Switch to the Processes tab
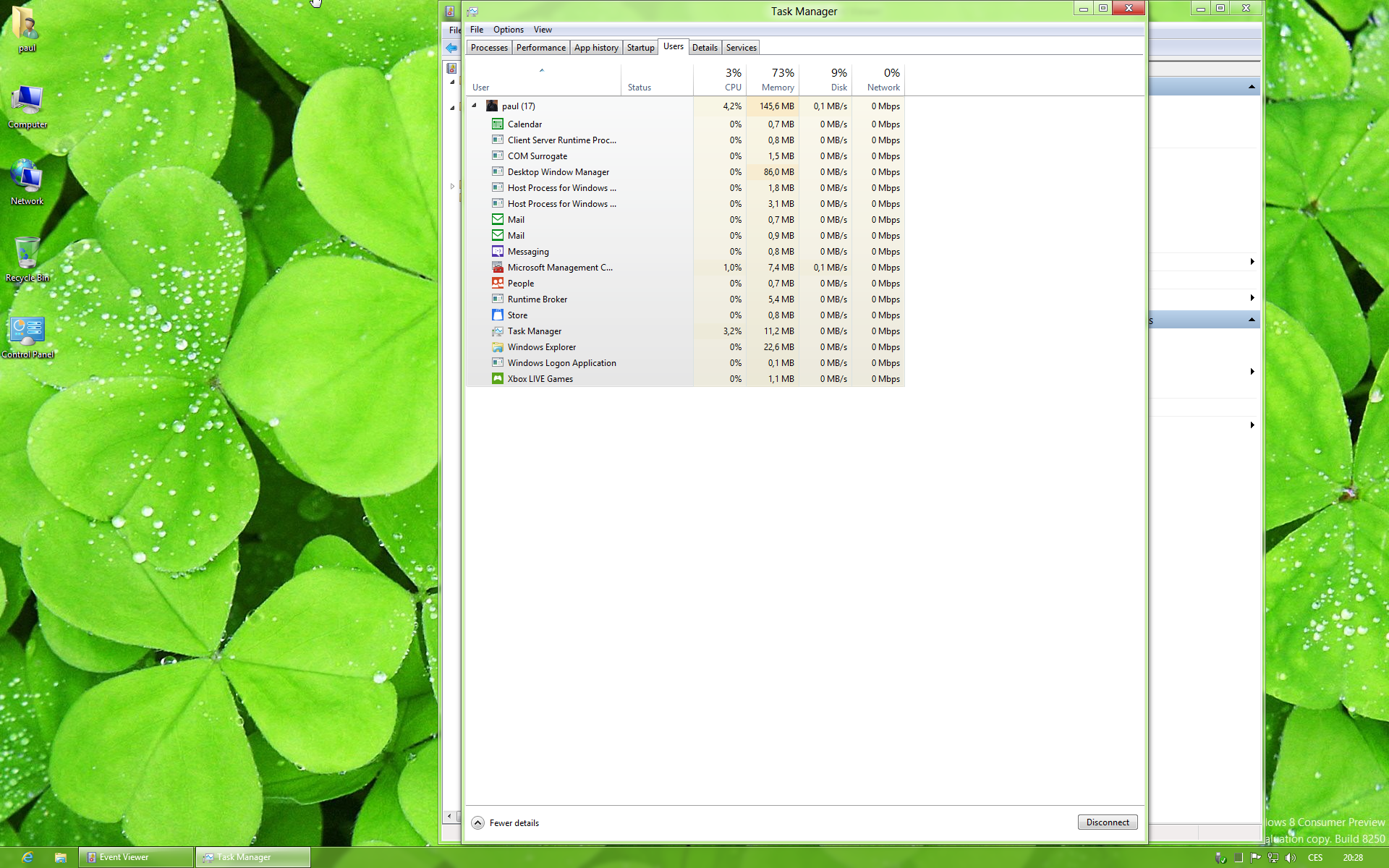The image size is (1389, 868). pyautogui.click(x=489, y=48)
